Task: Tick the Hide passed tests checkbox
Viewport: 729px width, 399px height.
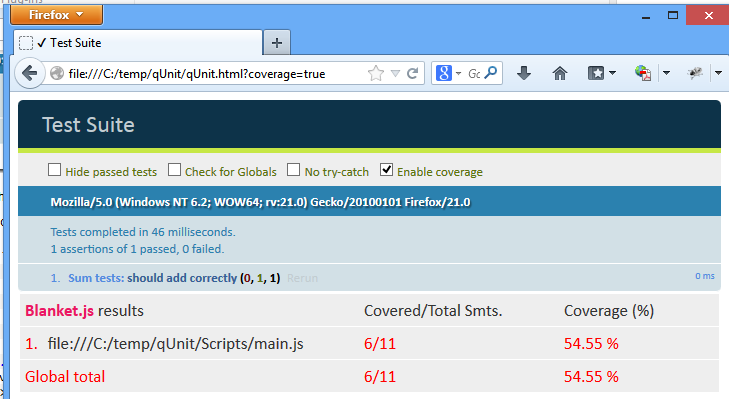Action: (x=54, y=170)
